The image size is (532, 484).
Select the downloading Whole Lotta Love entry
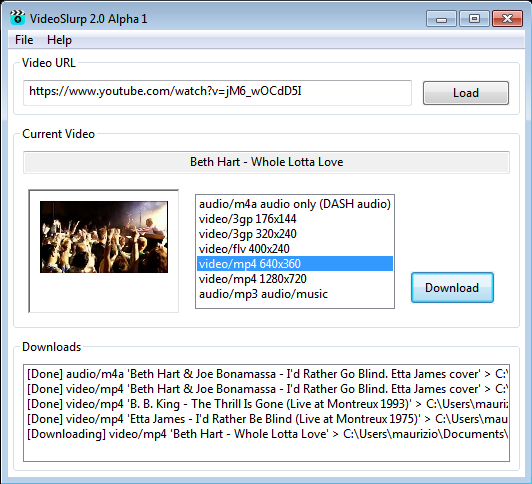pyautogui.click(x=266, y=433)
